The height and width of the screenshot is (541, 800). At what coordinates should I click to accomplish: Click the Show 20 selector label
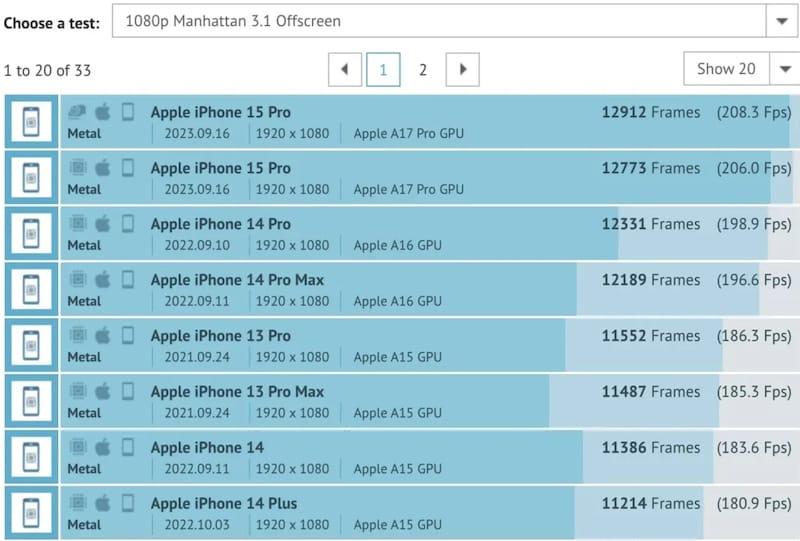[726, 68]
